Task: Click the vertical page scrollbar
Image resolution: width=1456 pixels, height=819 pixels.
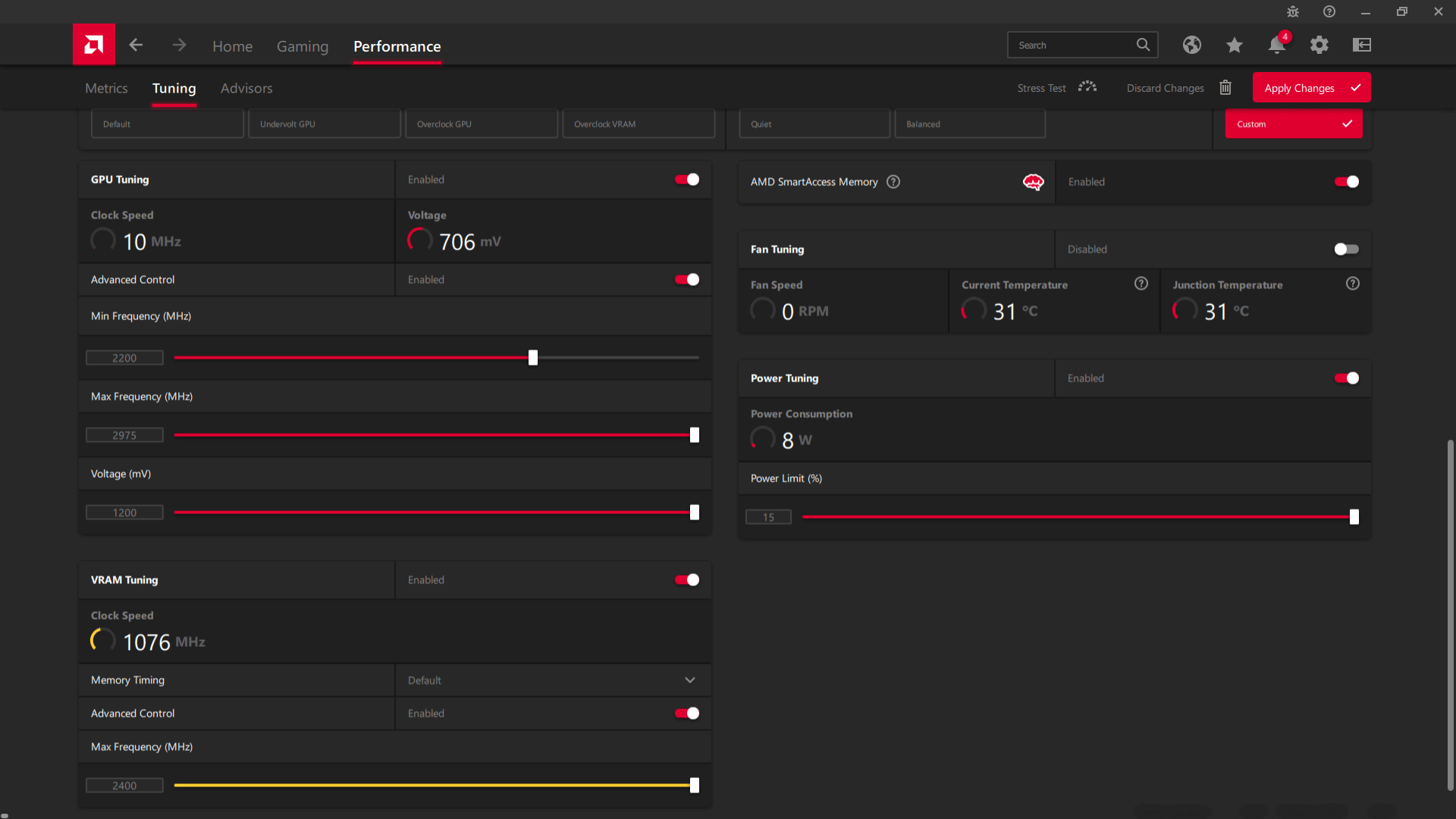Action: point(1450,615)
